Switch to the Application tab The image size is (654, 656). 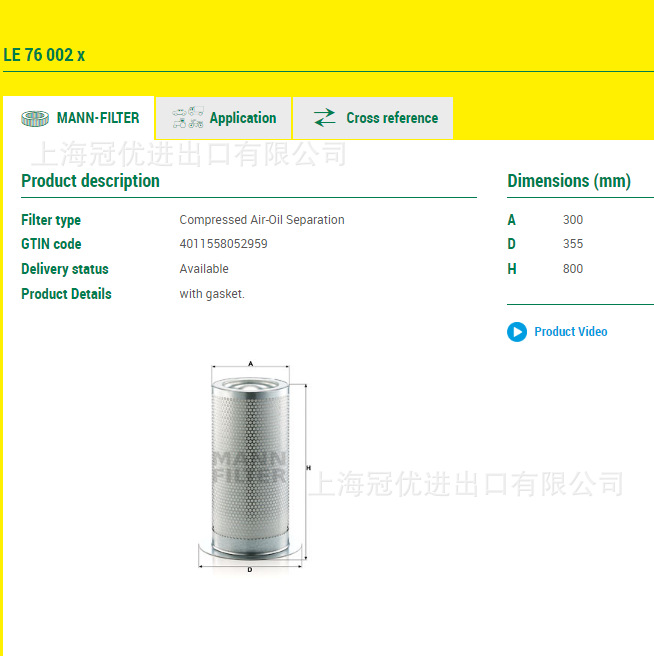point(223,118)
